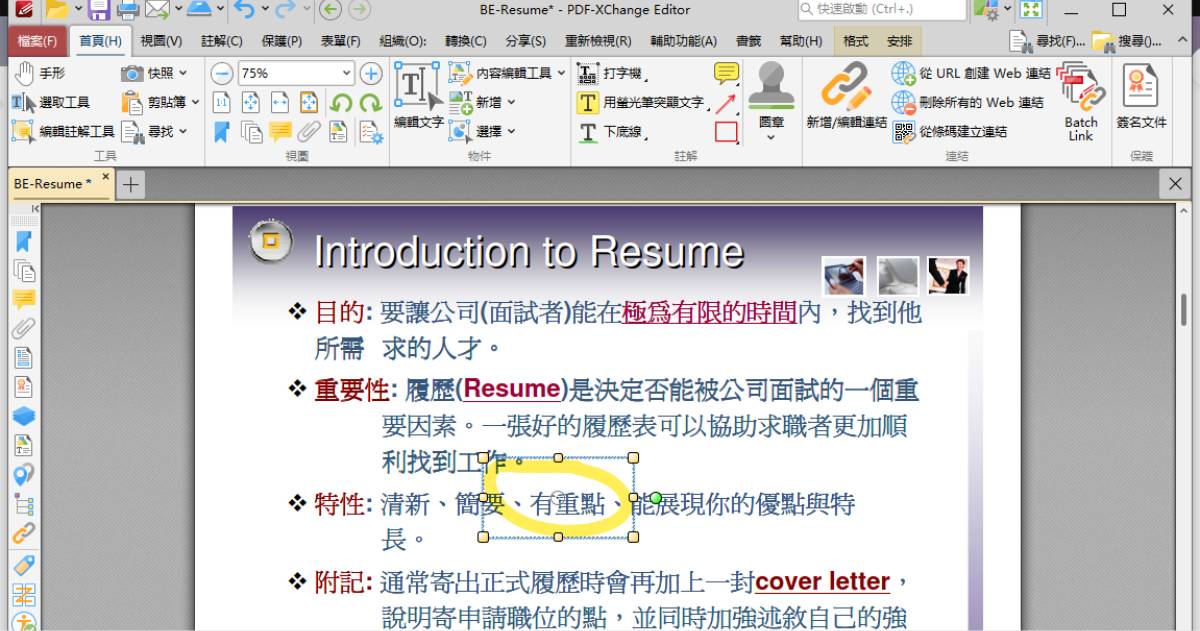Click the vertical scrollbar thumb

click(x=1186, y=311)
